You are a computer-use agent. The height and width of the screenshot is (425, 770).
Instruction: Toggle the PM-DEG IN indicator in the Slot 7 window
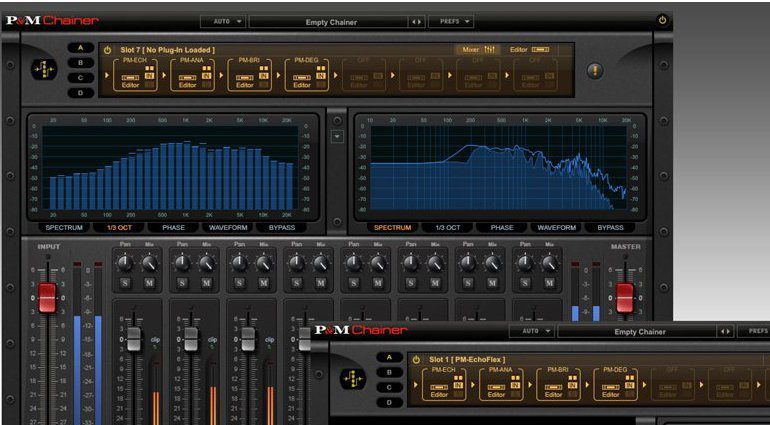(321, 76)
